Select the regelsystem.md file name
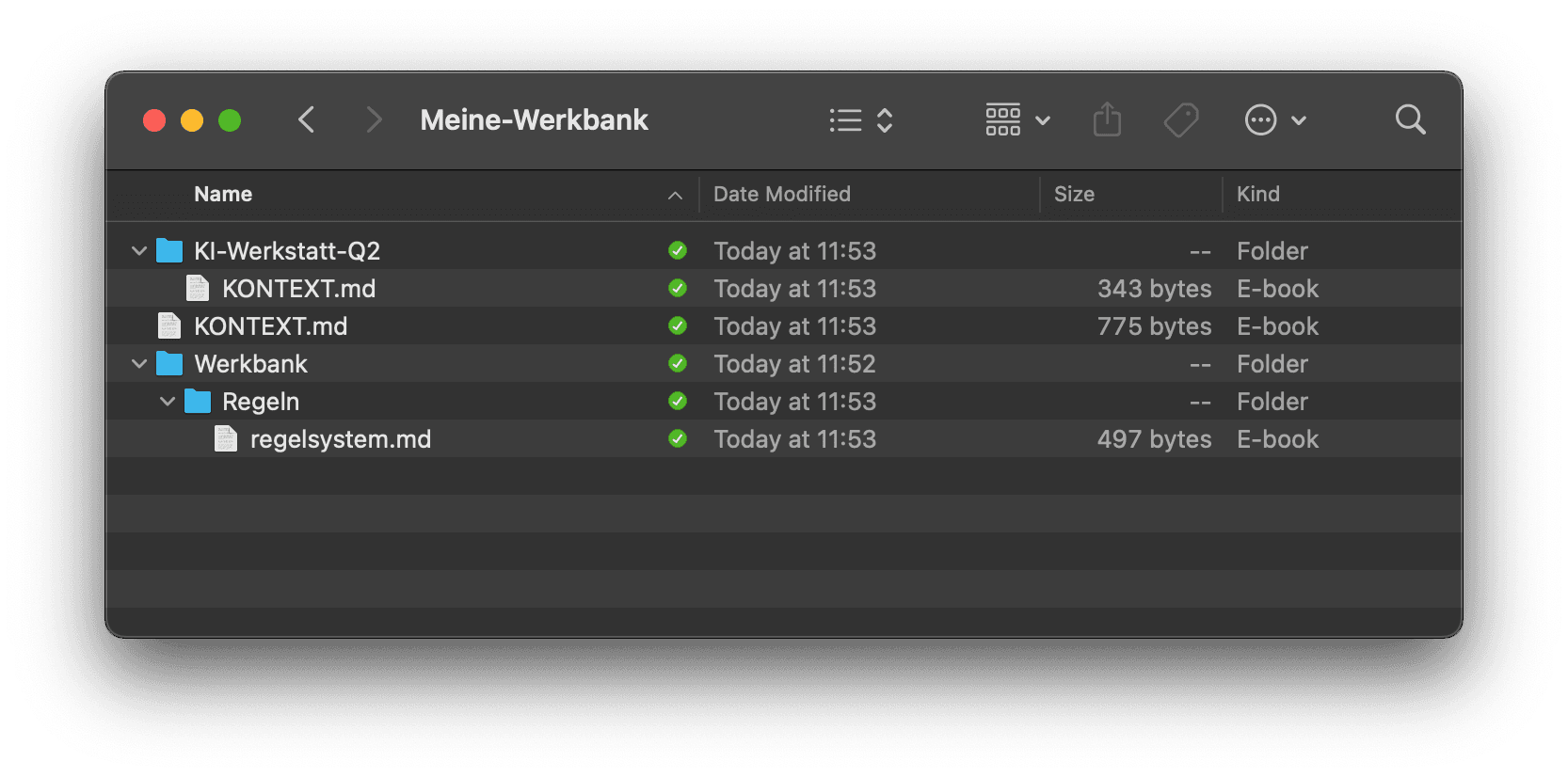 coord(341,439)
